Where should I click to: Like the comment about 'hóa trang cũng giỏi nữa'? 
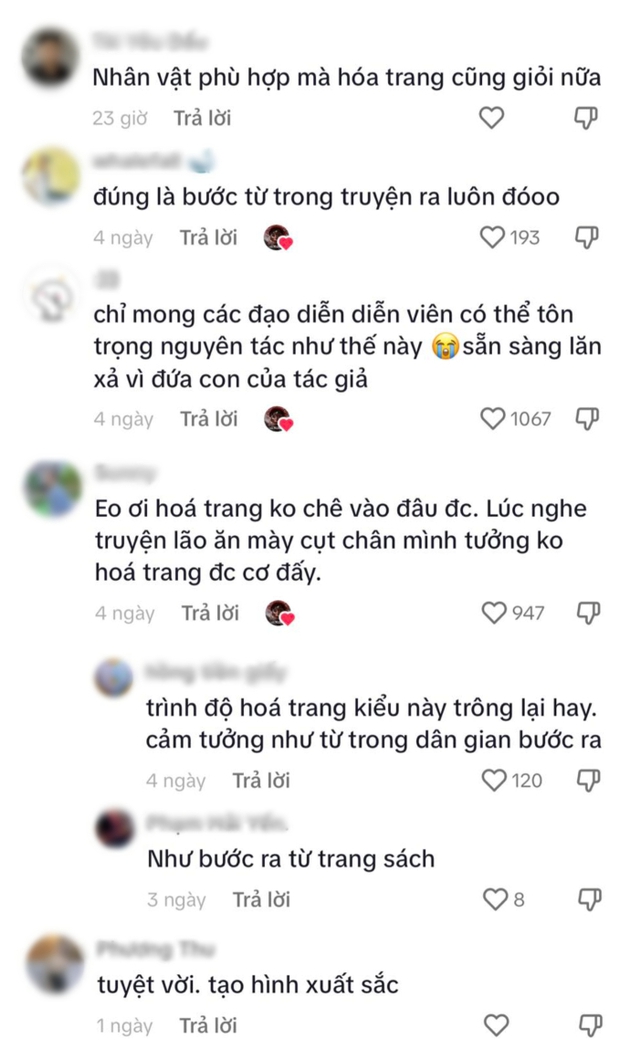click(491, 118)
